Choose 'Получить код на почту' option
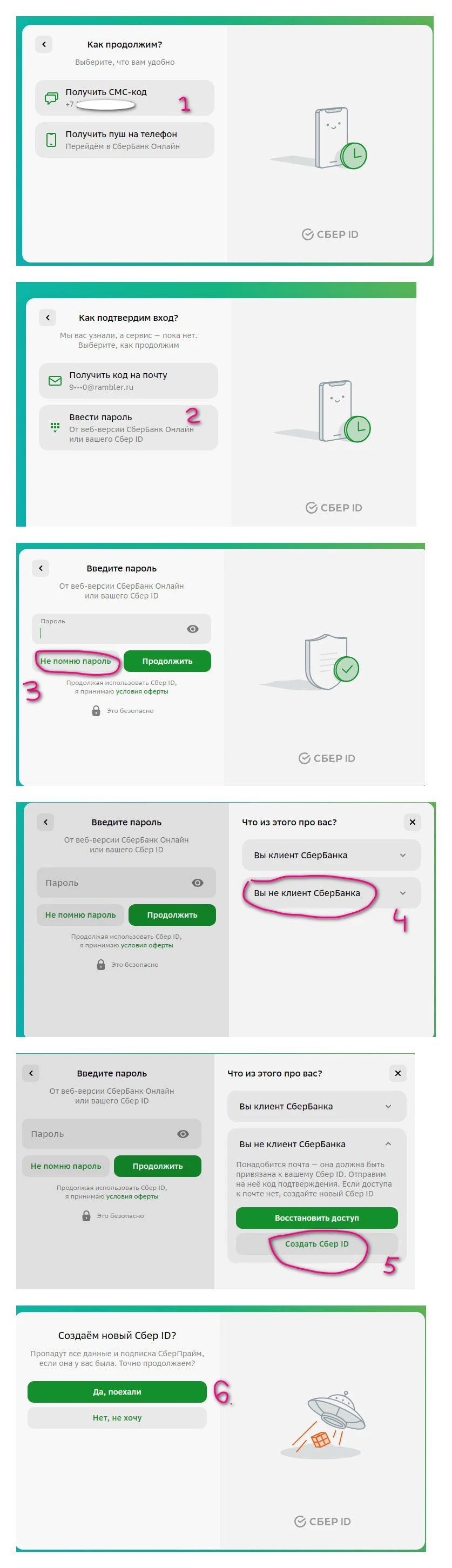Viewport: 452px width, 1568px height. click(129, 381)
